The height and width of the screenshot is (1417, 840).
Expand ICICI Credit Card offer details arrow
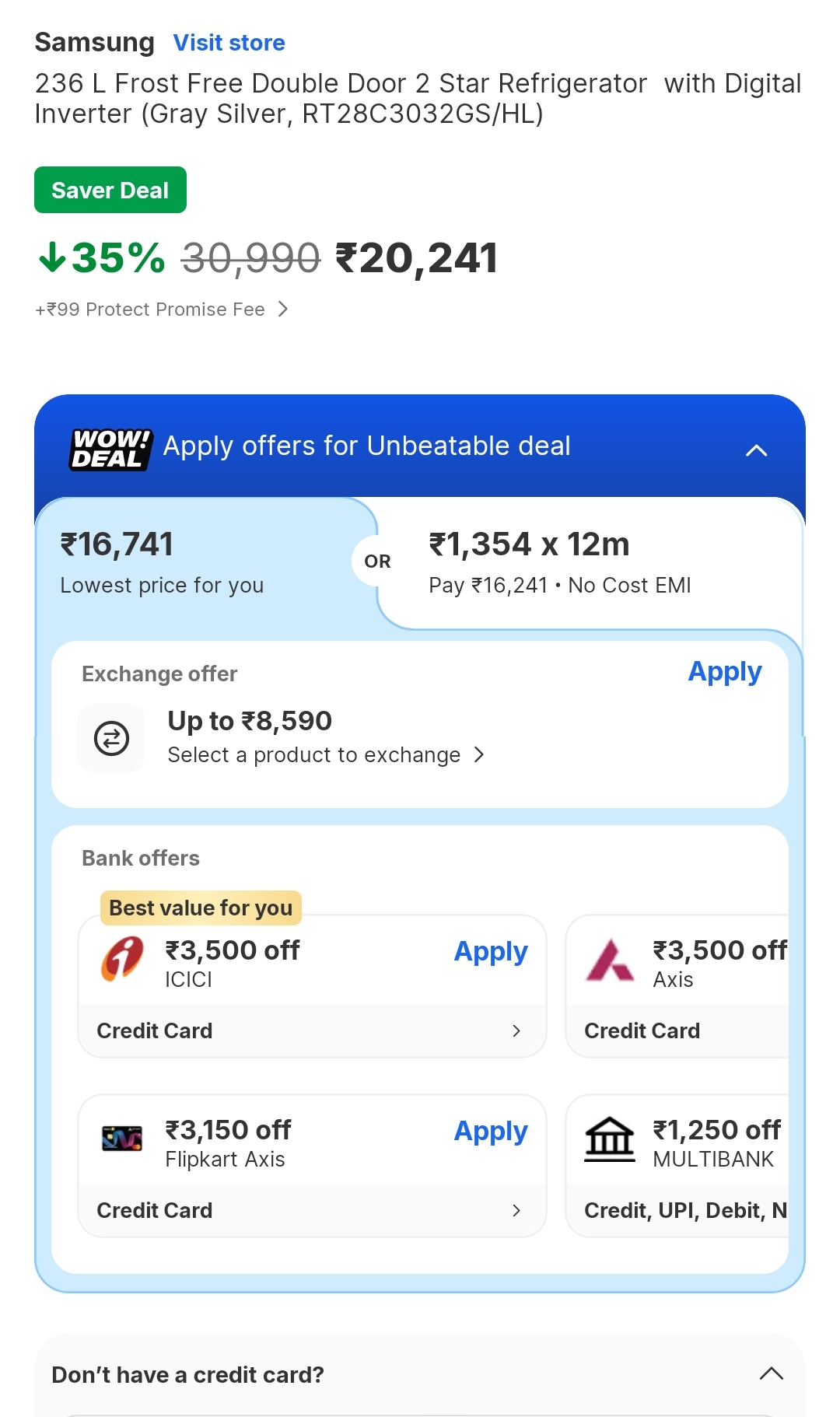[516, 1031]
